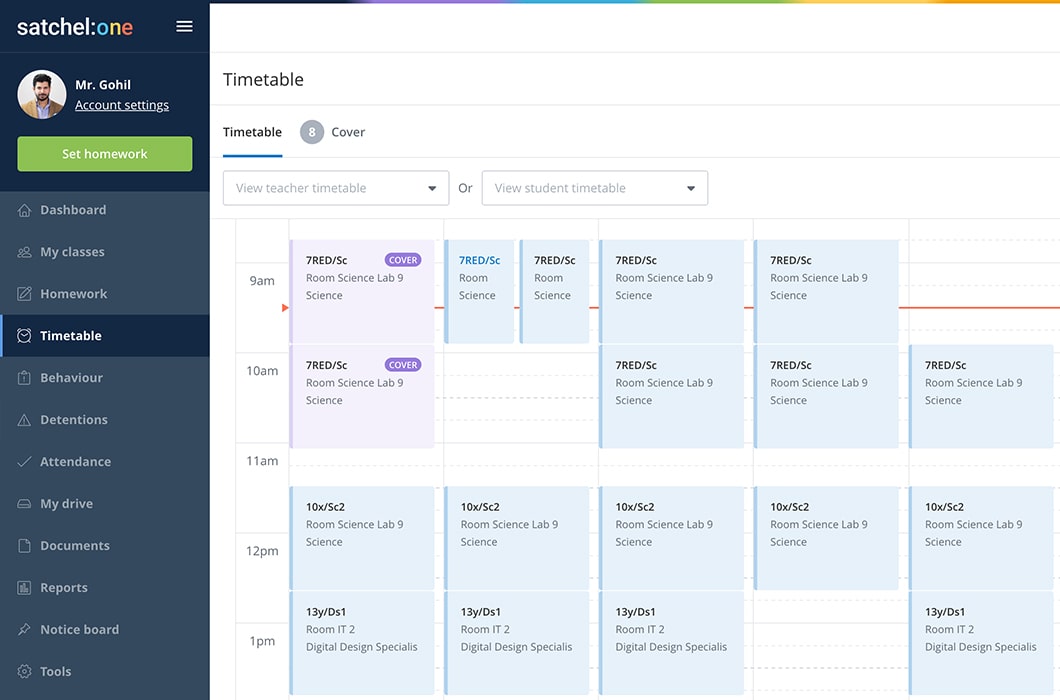Image resolution: width=1060 pixels, height=700 pixels.
Task: Click the current time red marker
Action: pyautogui.click(x=285, y=308)
